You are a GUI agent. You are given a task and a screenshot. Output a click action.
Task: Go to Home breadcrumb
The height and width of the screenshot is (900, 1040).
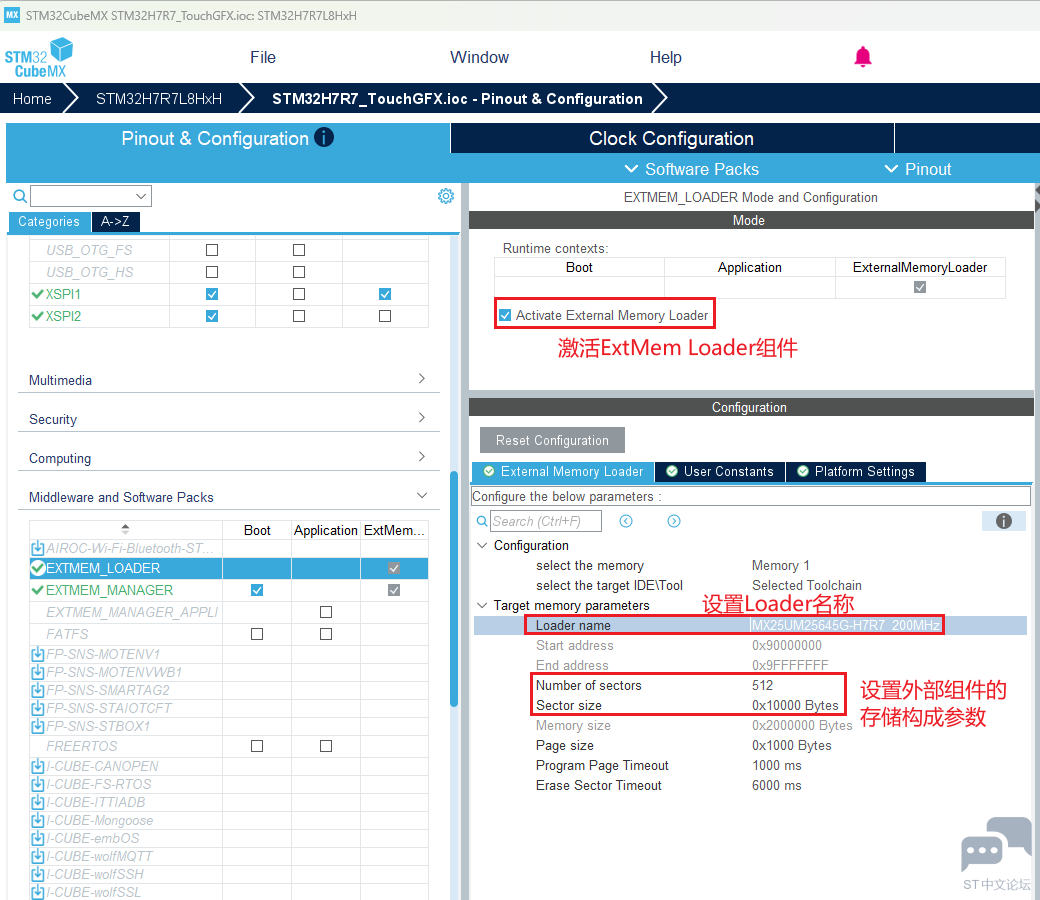(32, 99)
